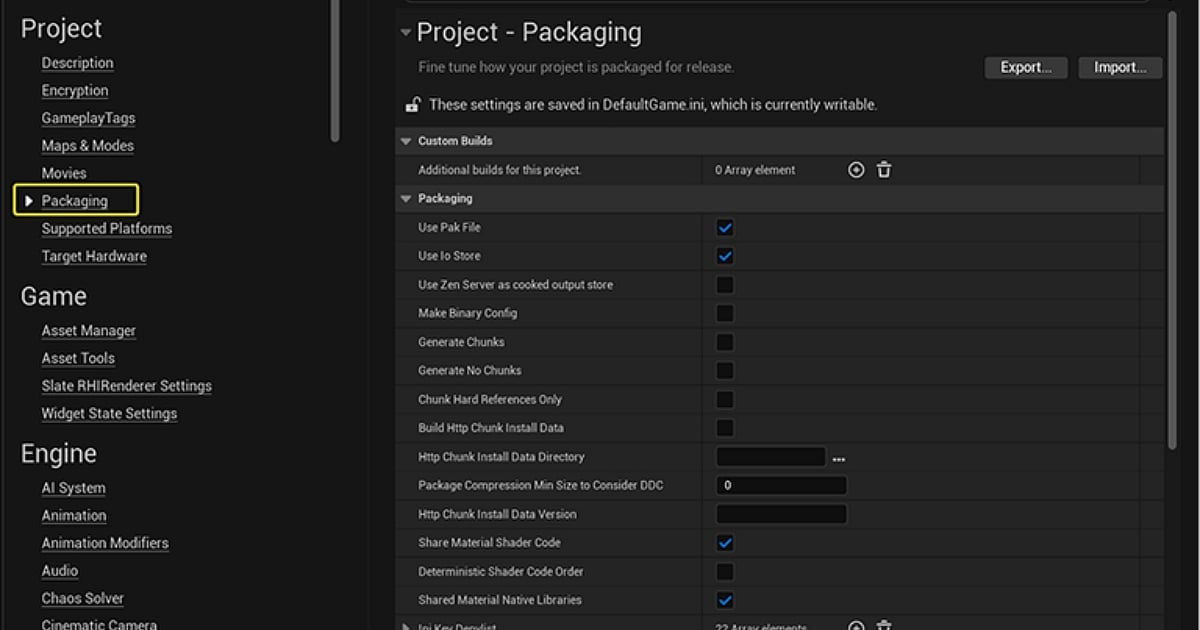Open Slate RHIRenderer Settings
The width and height of the screenshot is (1200, 630).
click(126, 386)
